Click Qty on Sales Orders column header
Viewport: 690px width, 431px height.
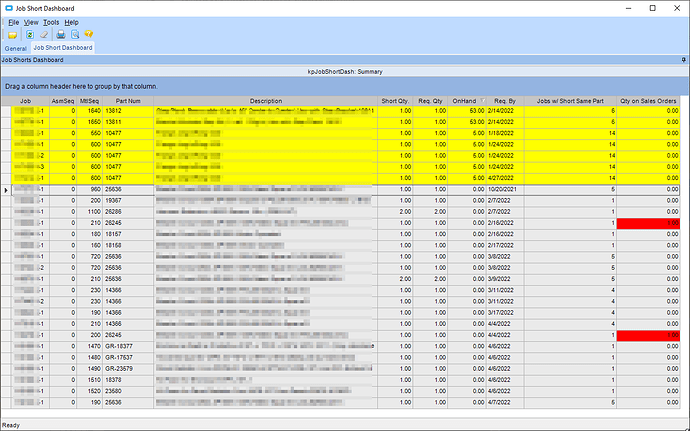coord(648,101)
